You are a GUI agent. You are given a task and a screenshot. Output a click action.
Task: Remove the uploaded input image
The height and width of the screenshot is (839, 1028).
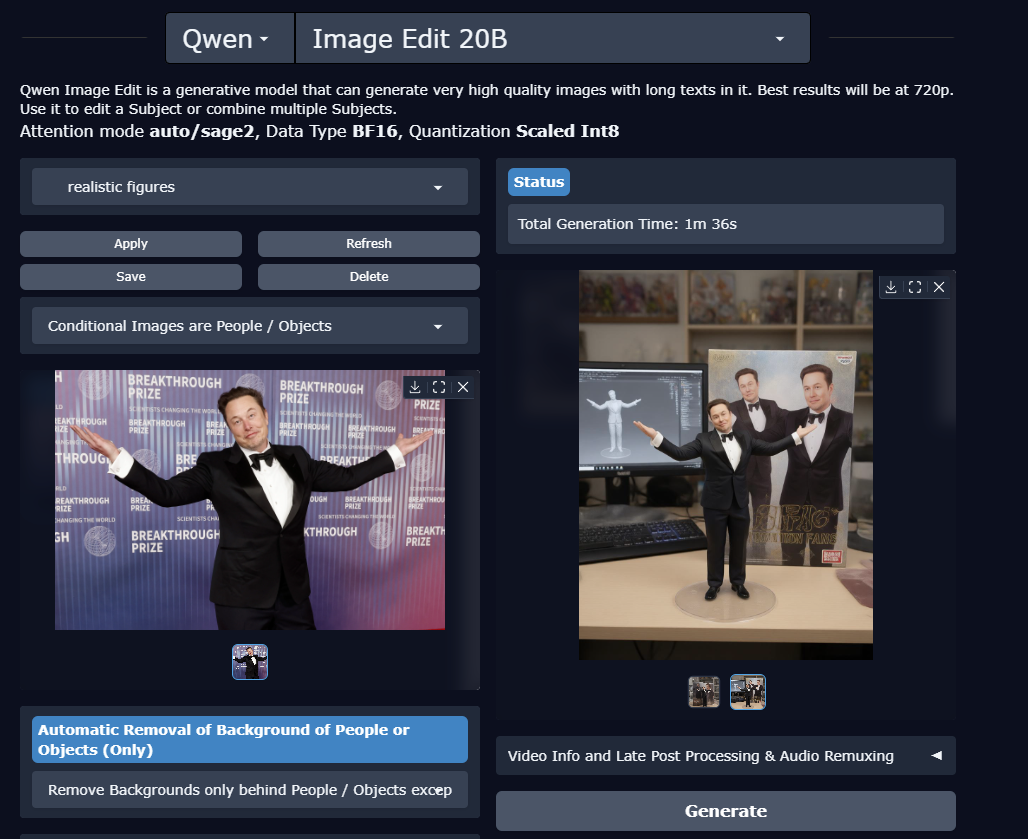tap(463, 387)
